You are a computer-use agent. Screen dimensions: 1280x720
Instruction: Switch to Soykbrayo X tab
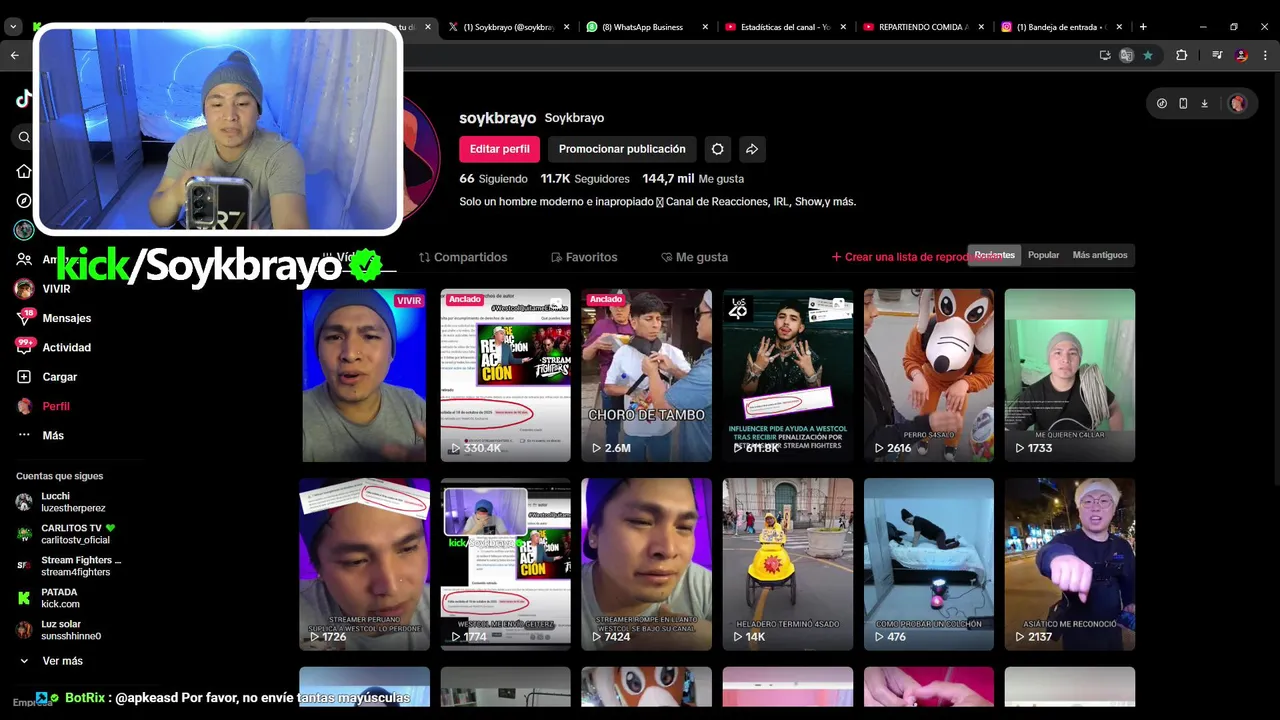(508, 27)
